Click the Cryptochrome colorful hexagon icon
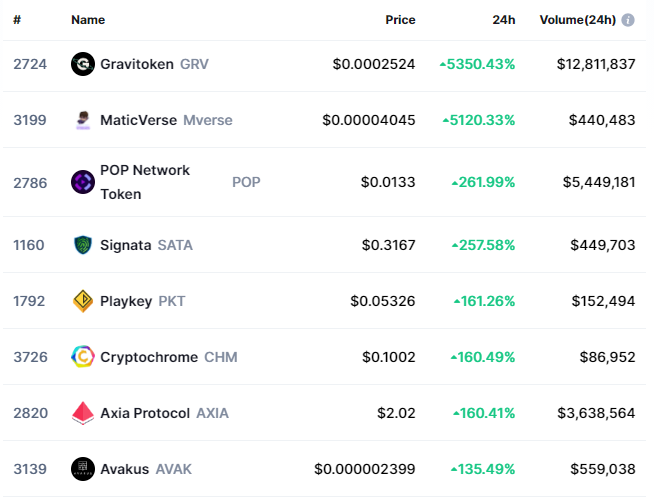 coord(83,357)
